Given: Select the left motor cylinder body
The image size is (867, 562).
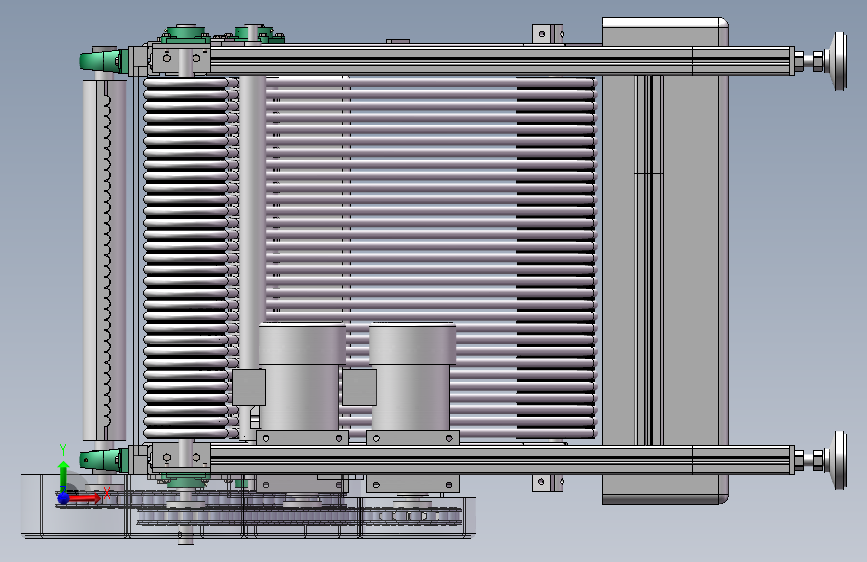Looking at the screenshot, I should [302, 377].
